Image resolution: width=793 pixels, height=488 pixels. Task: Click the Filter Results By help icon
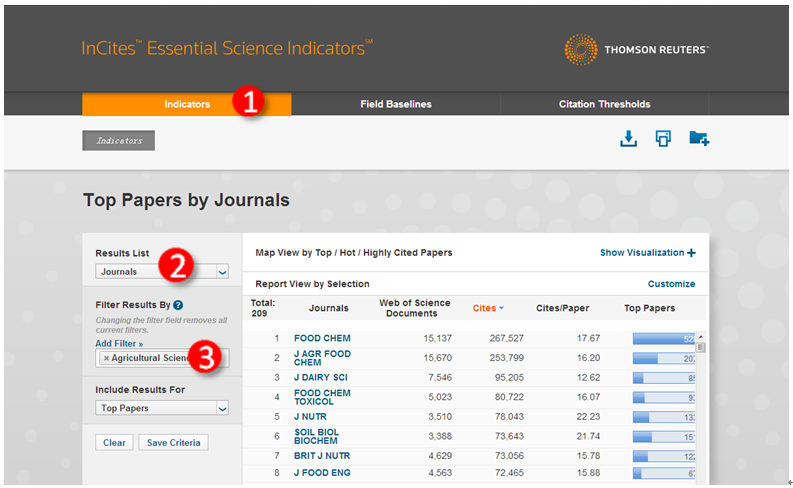coord(178,305)
